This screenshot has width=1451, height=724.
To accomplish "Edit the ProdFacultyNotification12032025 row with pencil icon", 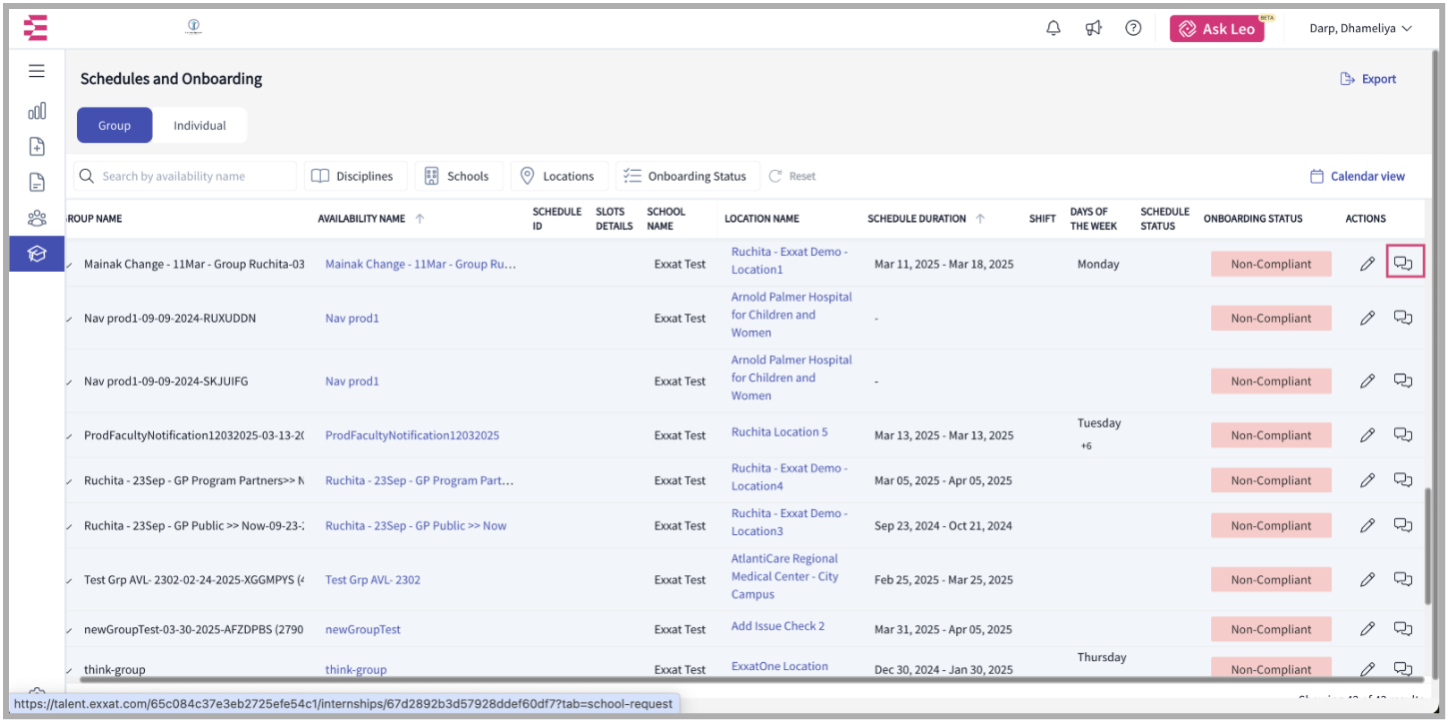I will 1367,435.
